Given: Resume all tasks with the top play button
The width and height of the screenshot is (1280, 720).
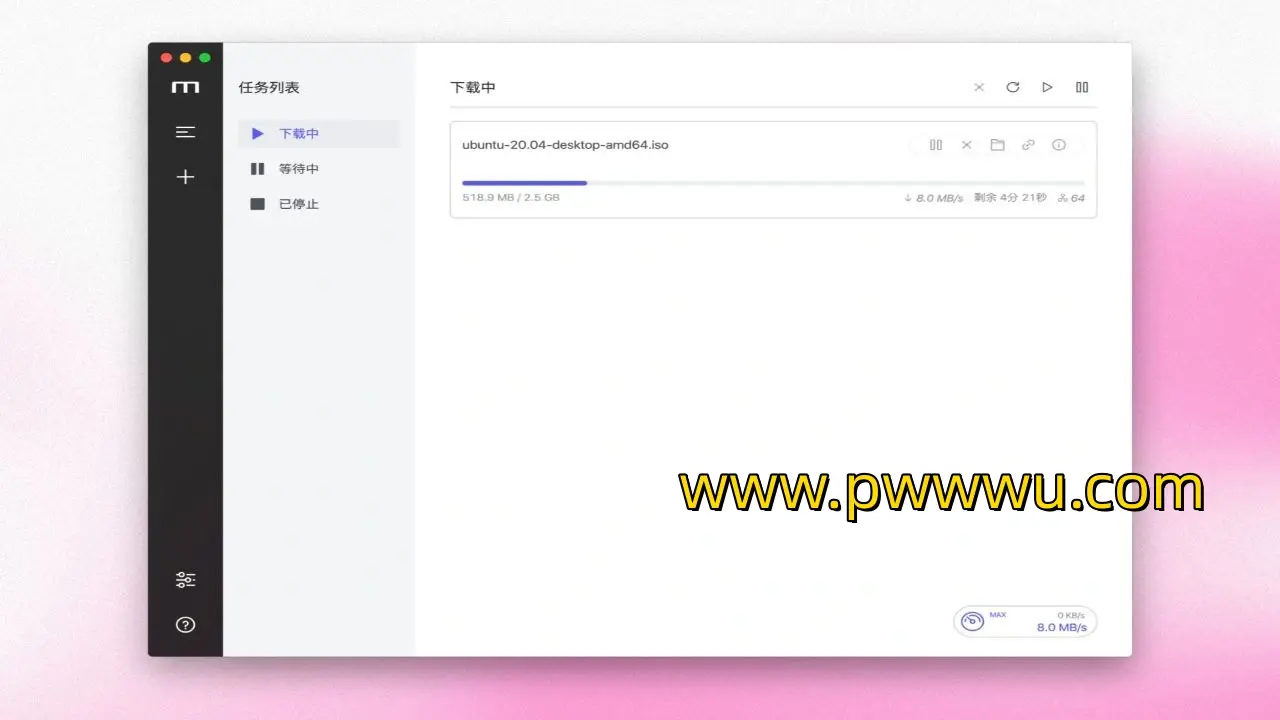Looking at the screenshot, I should [x=1047, y=88].
